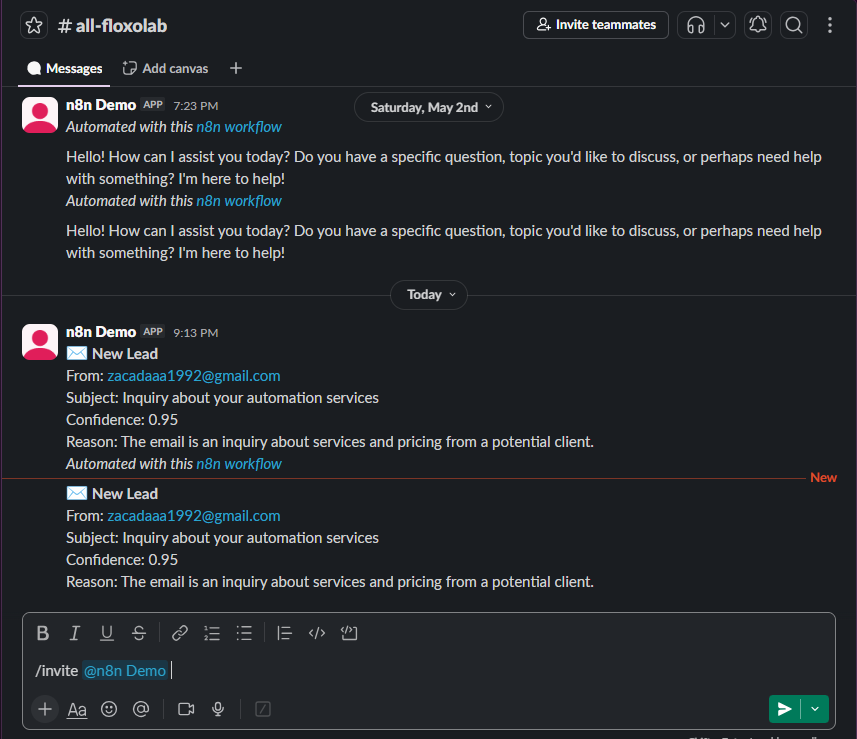The width and height of the screenshot is (857, 739).
Task: Open n8n Demo avatar at 7:23 PM
Action: (40, 115)
